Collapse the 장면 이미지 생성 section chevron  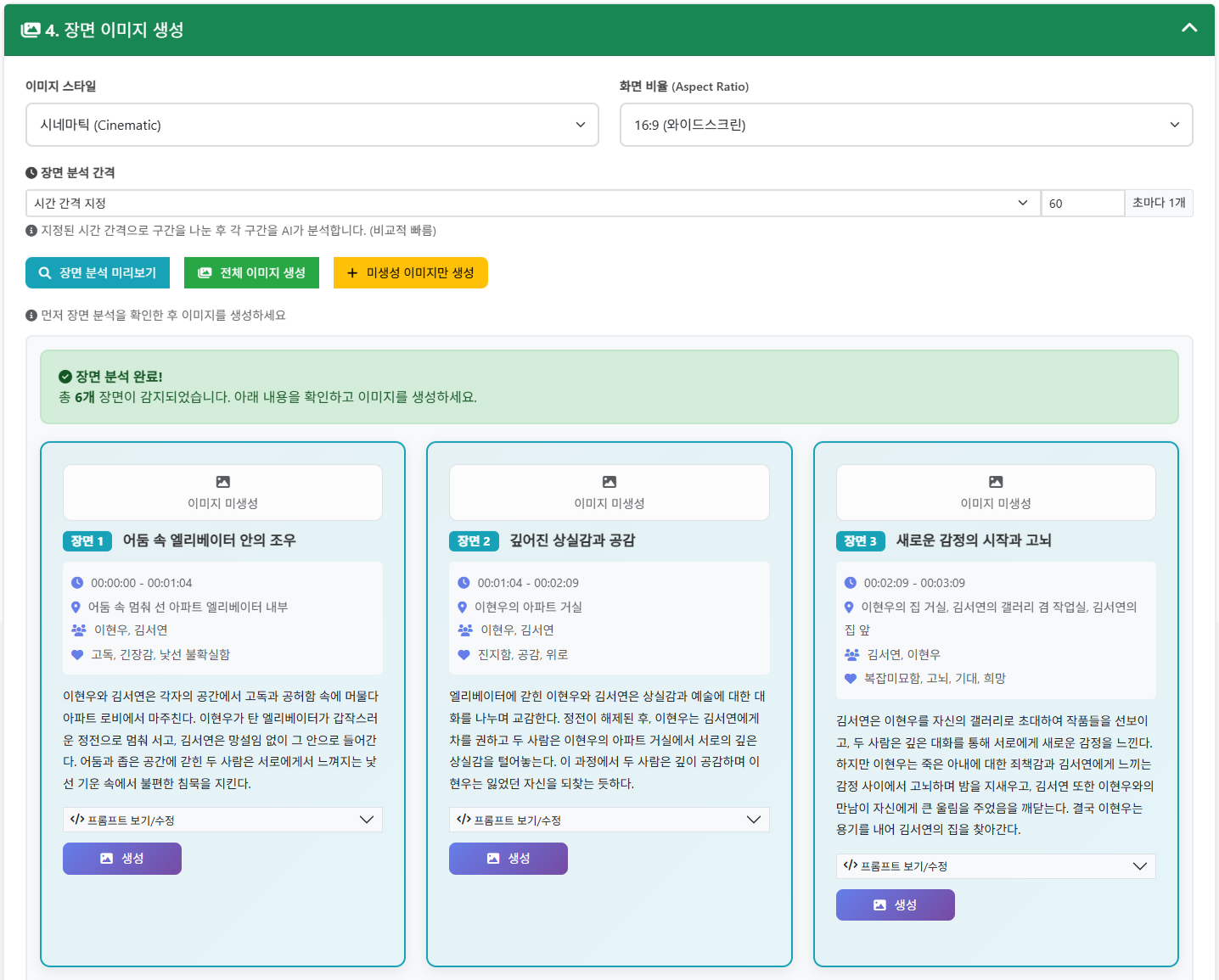[1189, 28]
